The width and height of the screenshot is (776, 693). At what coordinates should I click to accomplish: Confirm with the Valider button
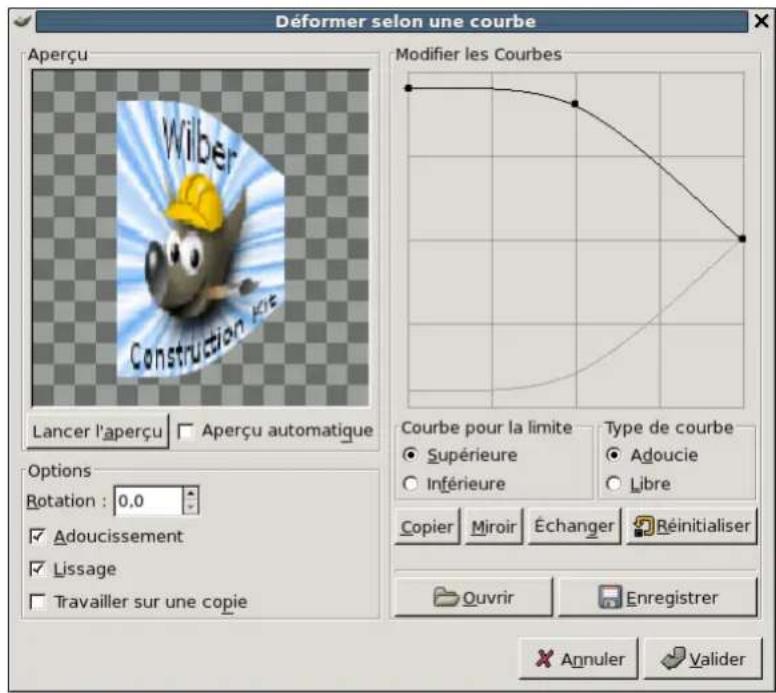(x=703, y=659)
